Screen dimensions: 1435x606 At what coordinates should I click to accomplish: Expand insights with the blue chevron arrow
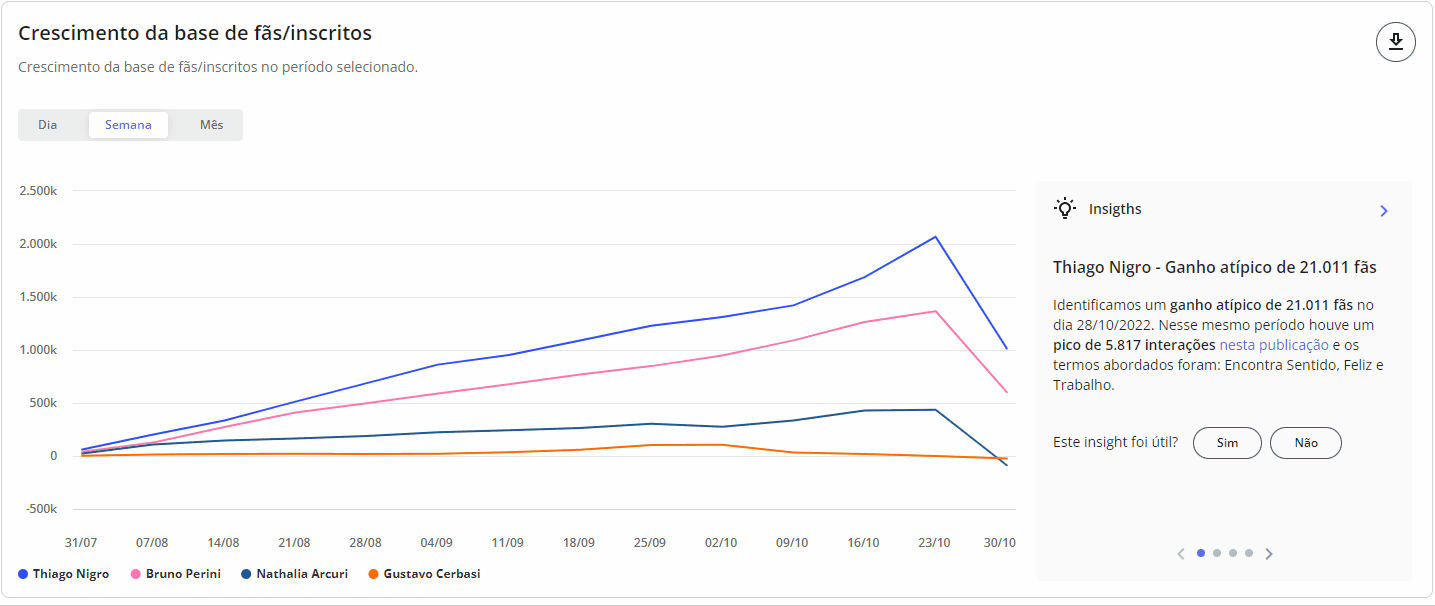pyautogui.click(x=1384, y=211)
